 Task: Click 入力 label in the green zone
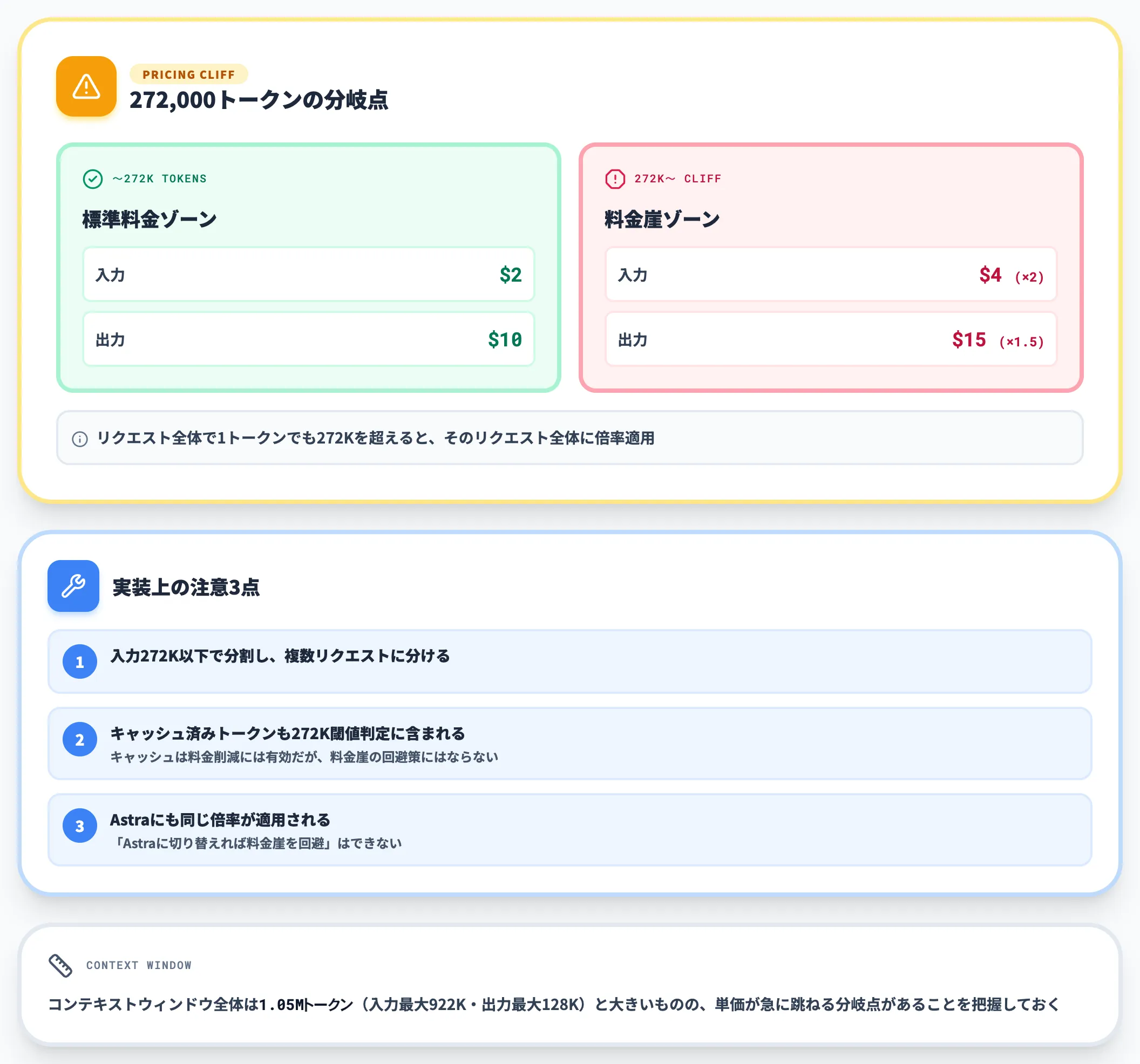[110, 275]
